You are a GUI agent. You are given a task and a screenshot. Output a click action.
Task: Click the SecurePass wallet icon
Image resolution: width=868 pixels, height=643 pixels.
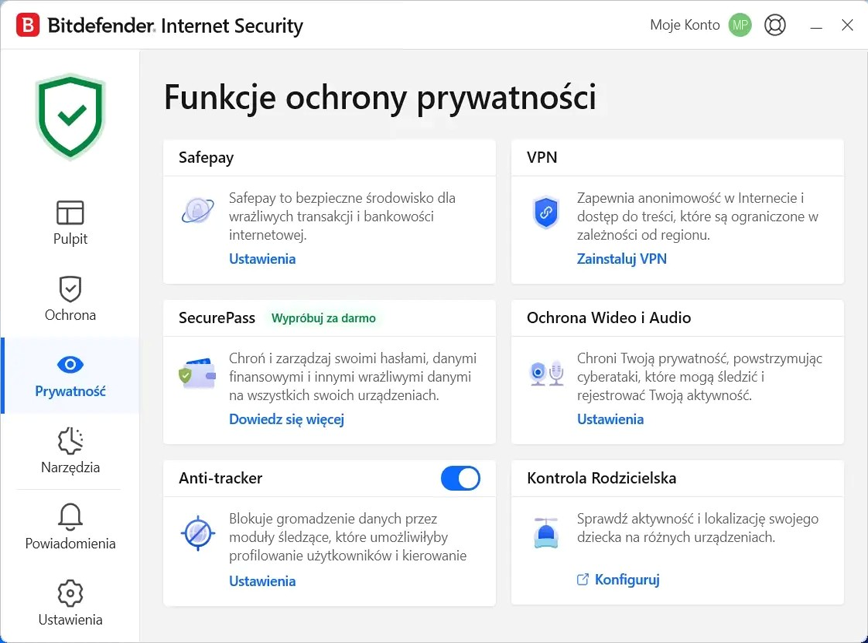197,375
